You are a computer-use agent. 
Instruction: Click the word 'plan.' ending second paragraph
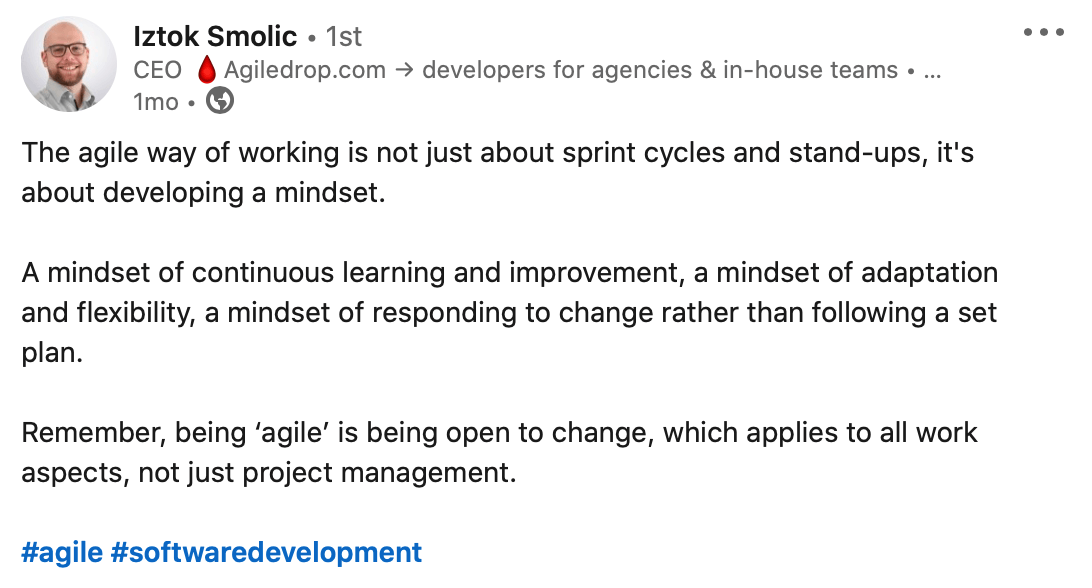[x=52, y=353]
